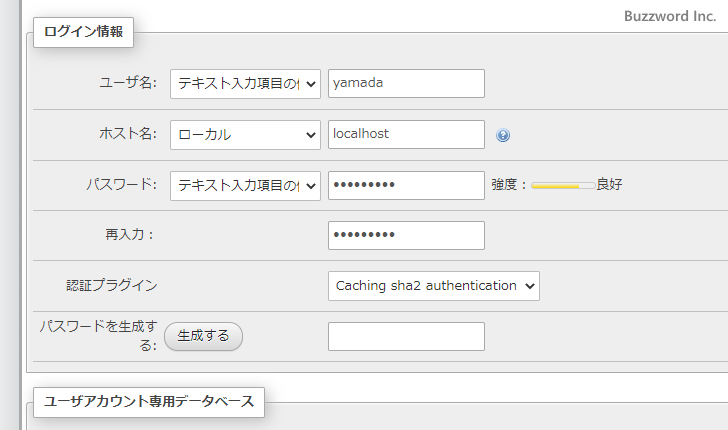Viewport: 728px width, 430px height.
Task: Click the パスワード: label
Action: pos(122,184)
